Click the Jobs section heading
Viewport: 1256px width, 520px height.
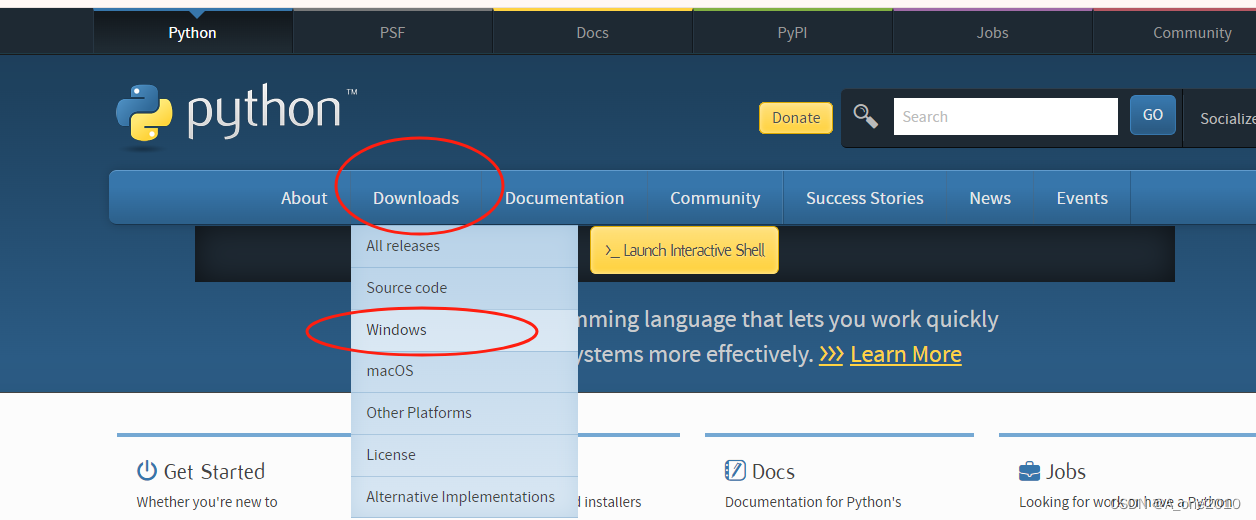pyautogui.click(x=1066, y=472)
